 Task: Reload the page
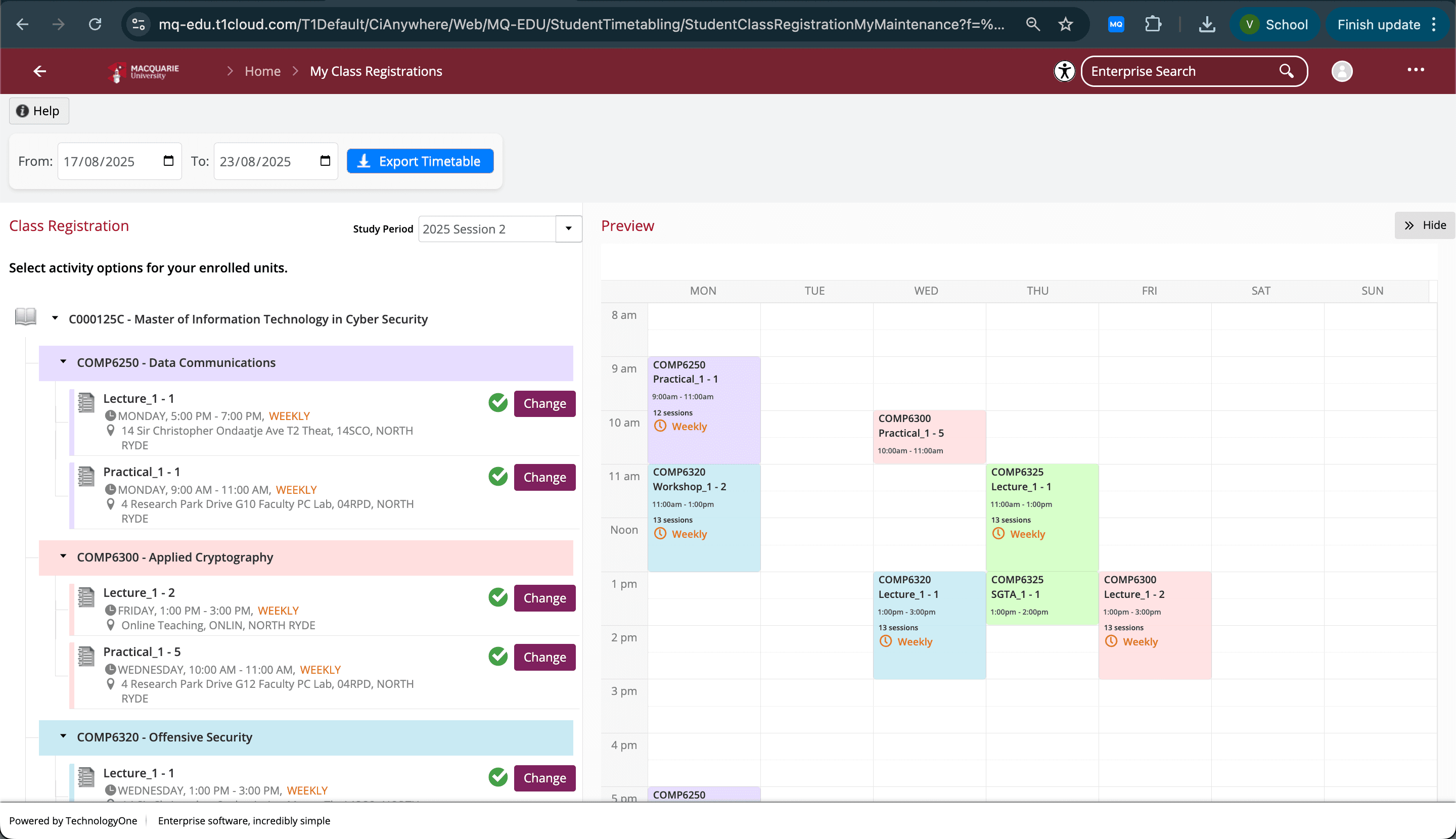click(x=95, y=24)
